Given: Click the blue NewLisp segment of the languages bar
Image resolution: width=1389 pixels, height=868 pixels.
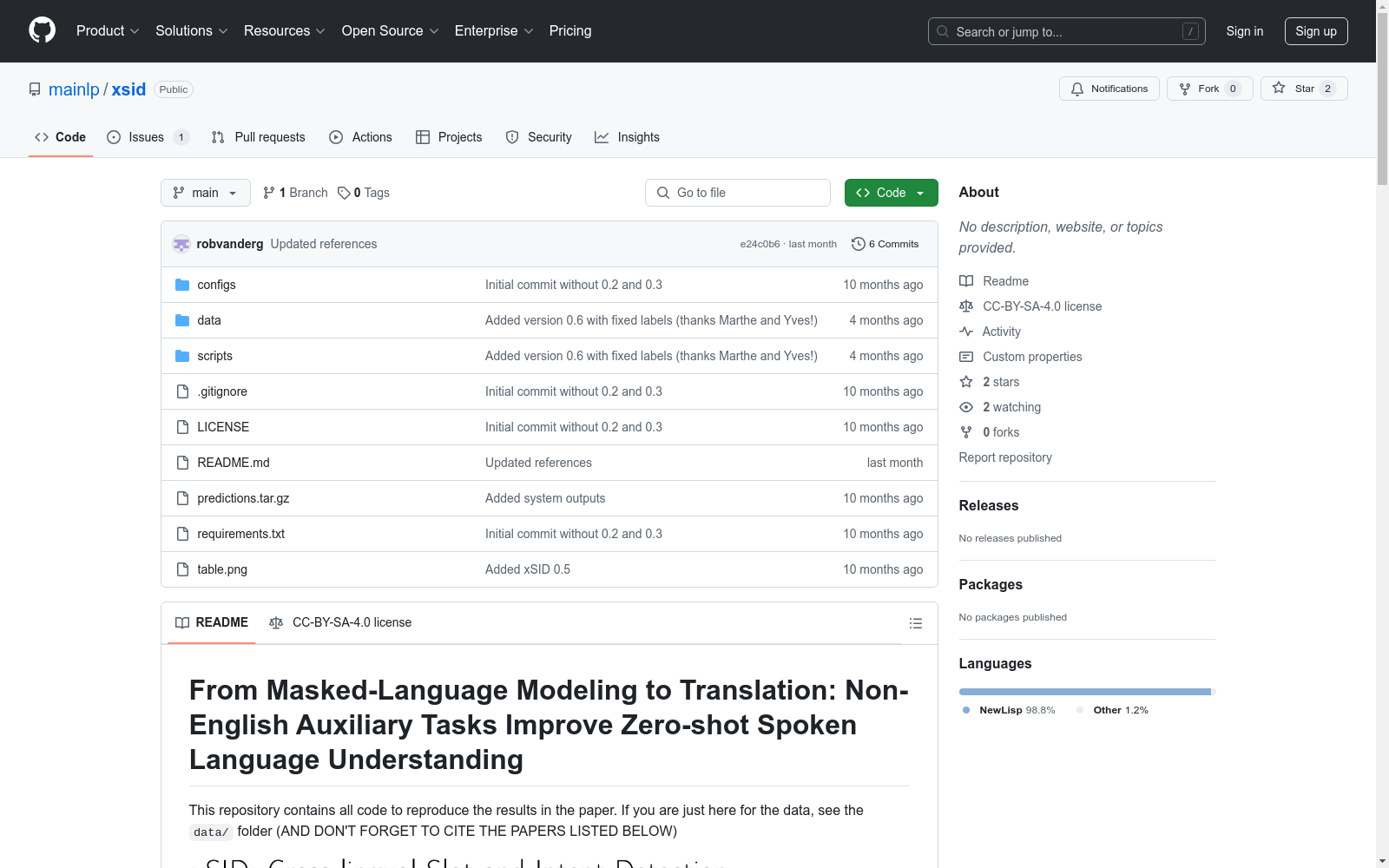Looking at the screenshot, I should point(1085,692).
